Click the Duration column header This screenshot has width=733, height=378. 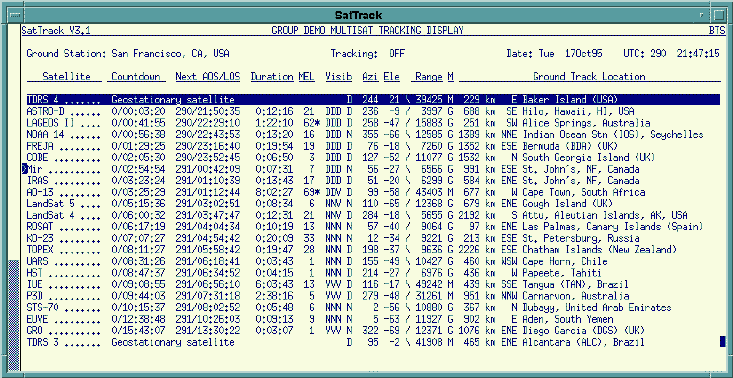271,76
